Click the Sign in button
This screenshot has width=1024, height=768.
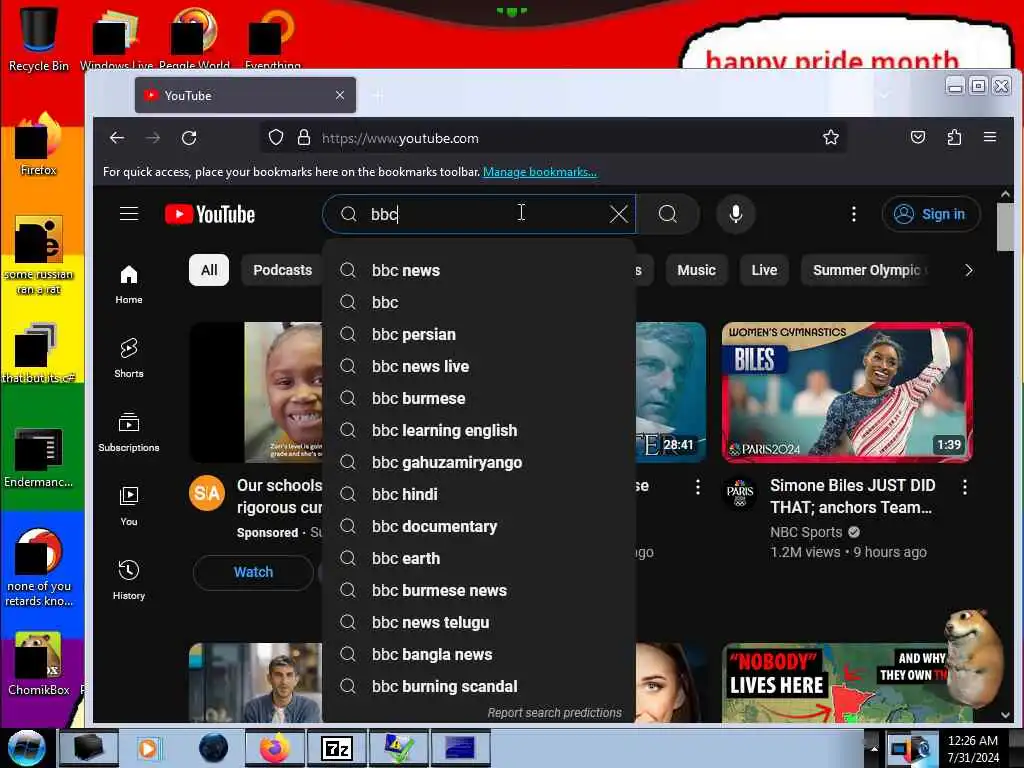pyautogui.click(x=931, y=214)
